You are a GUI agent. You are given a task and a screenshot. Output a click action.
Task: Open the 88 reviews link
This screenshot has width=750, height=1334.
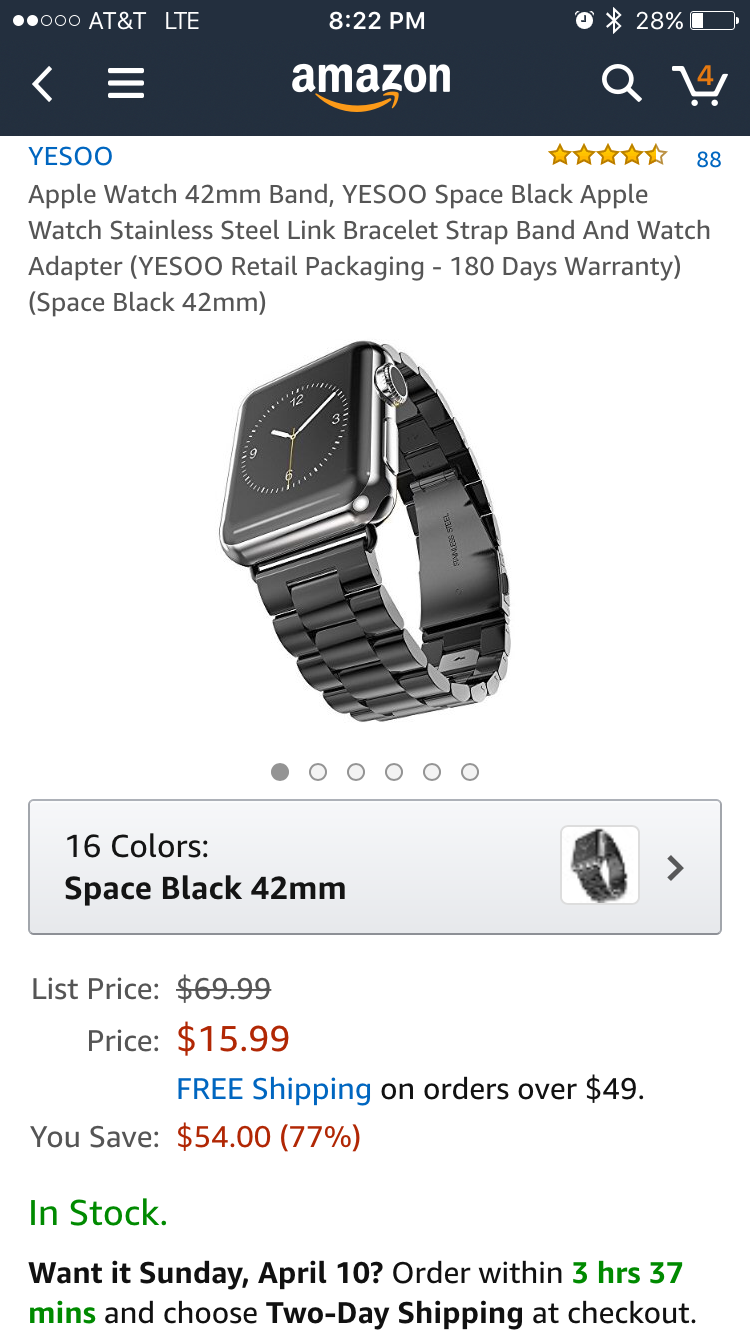709,159
